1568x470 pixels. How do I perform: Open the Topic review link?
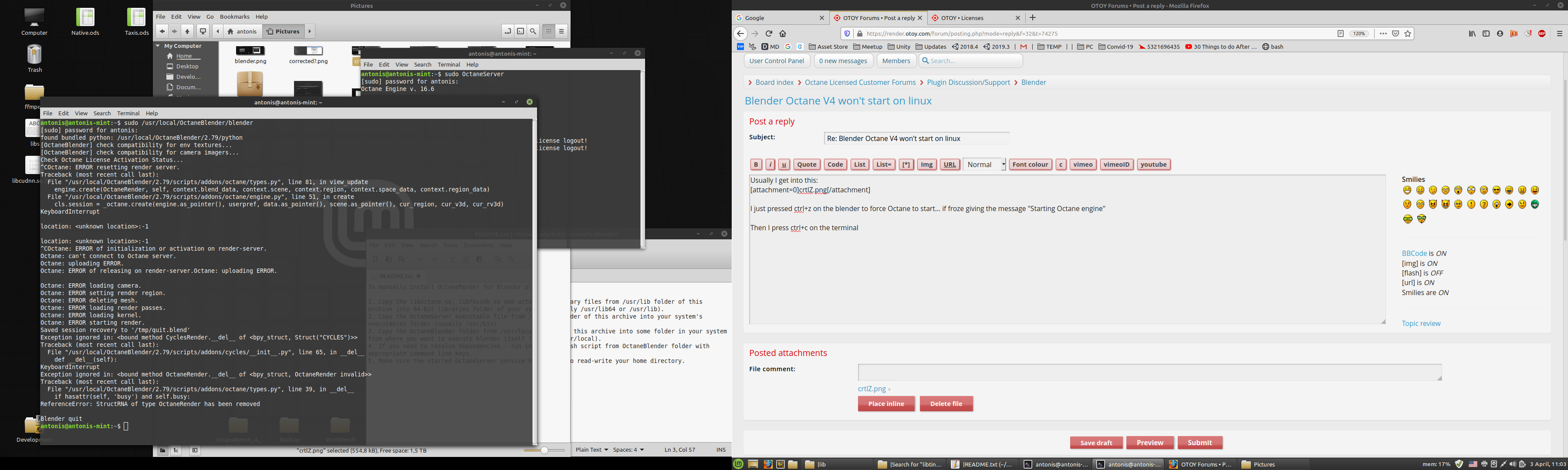click(1421, 323)
